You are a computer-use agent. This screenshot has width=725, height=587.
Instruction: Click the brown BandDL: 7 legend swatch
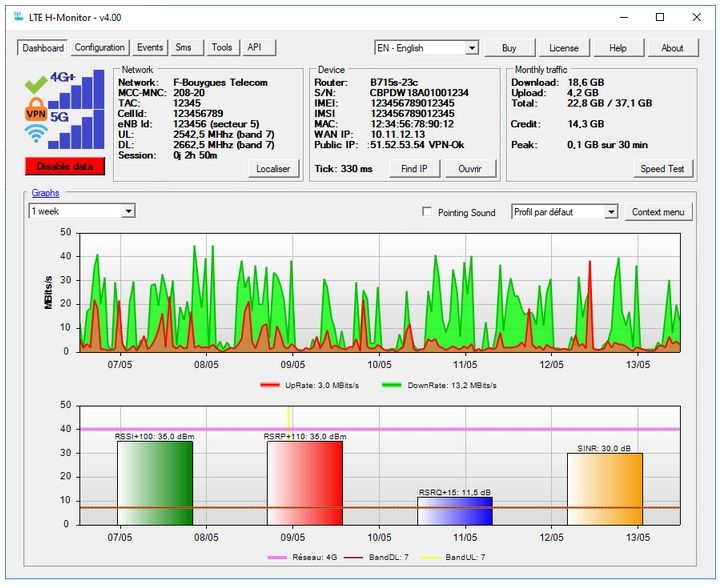(353, 557)
